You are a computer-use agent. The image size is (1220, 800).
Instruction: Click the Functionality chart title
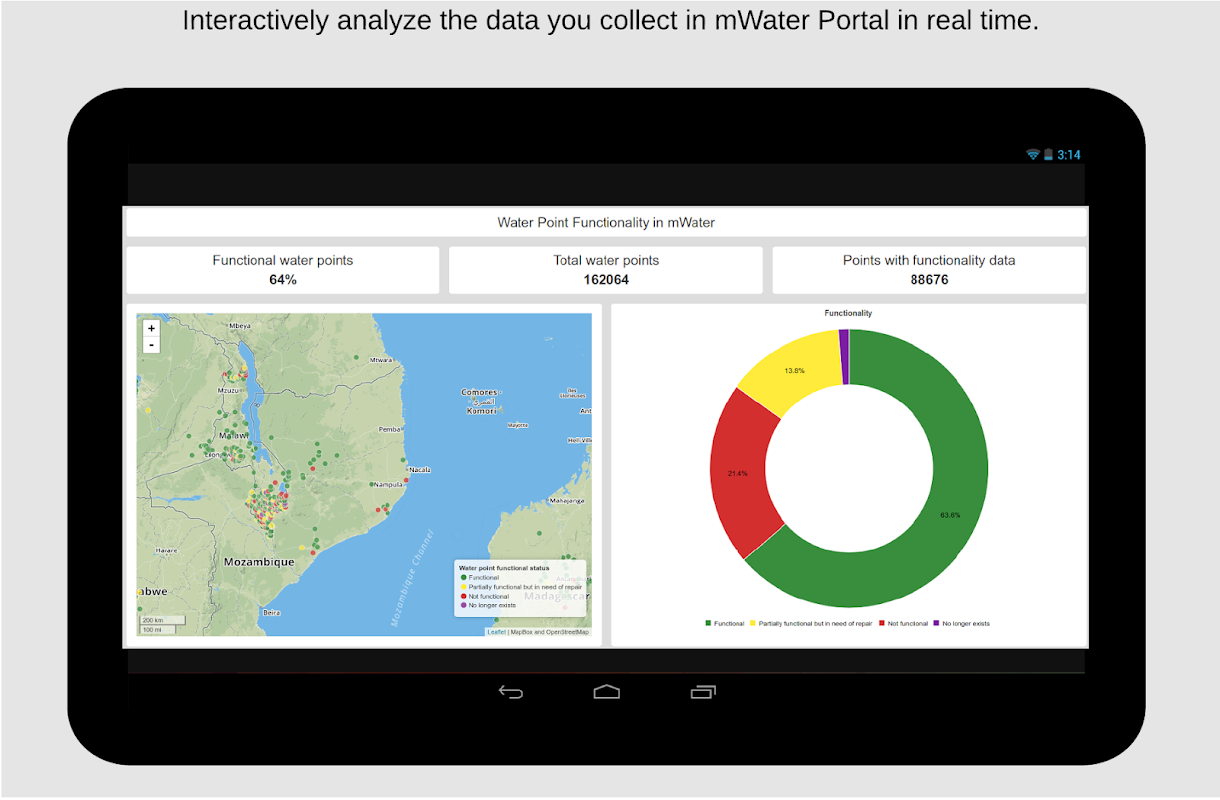coord(848,313)
